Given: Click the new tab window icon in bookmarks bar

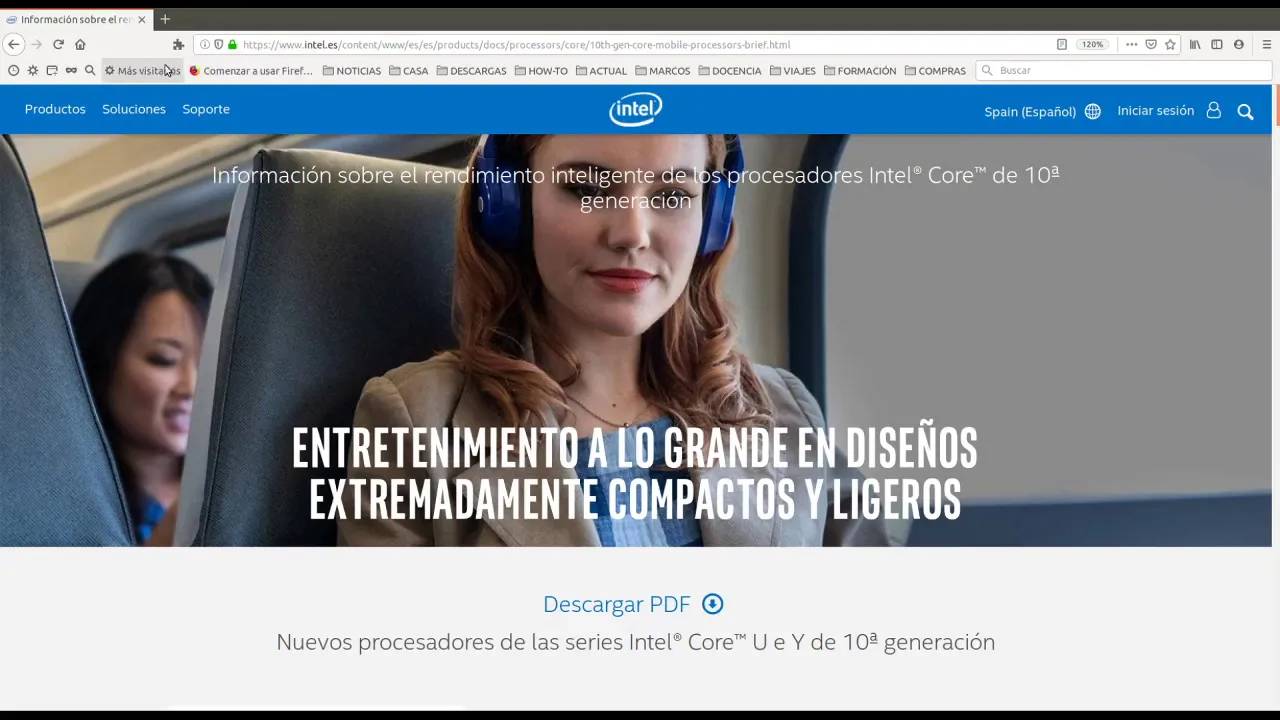Looking at the screenshot, I should pos(52,70).
